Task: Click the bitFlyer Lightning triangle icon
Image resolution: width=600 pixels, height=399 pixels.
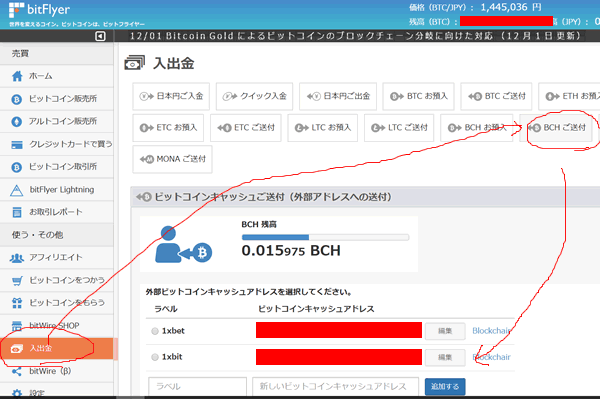Action: 16,190
